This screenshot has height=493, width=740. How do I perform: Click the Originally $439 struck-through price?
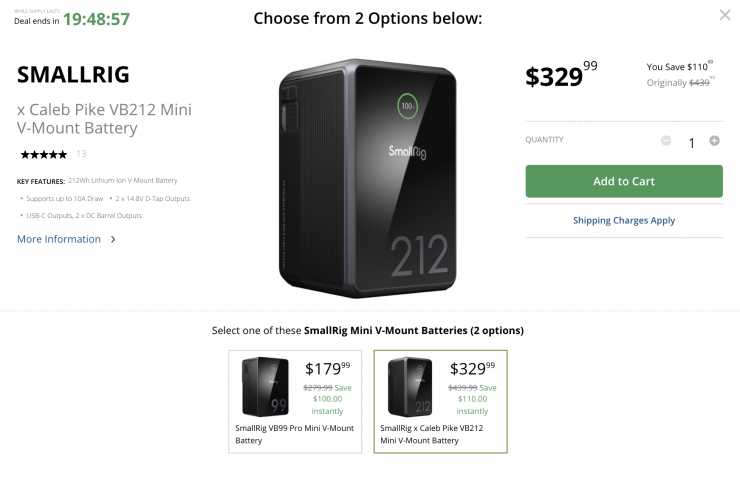pos(679,83)
